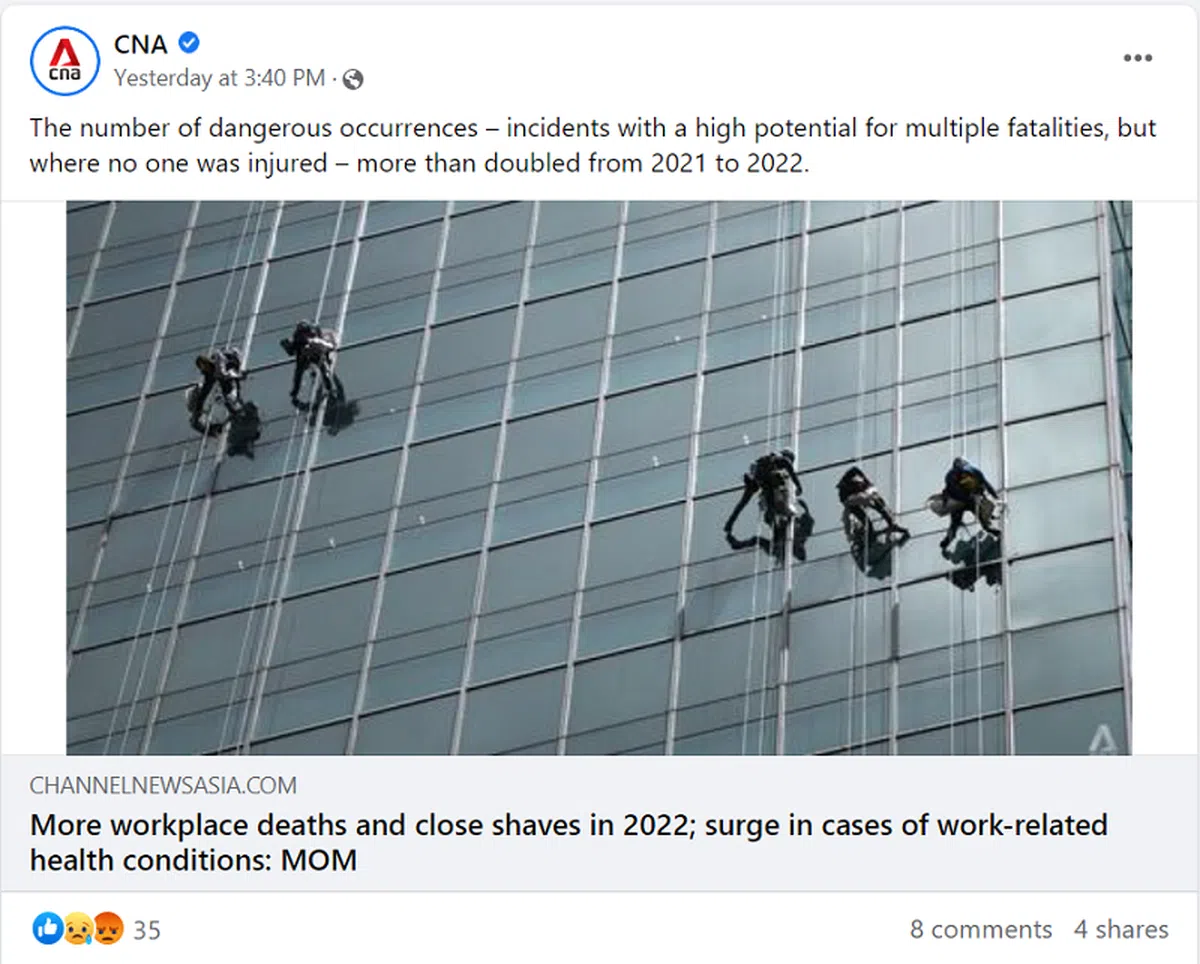The image size is (1200, 964).
Task: Click the globe public audience icon
Action: (x=352, y=79)
